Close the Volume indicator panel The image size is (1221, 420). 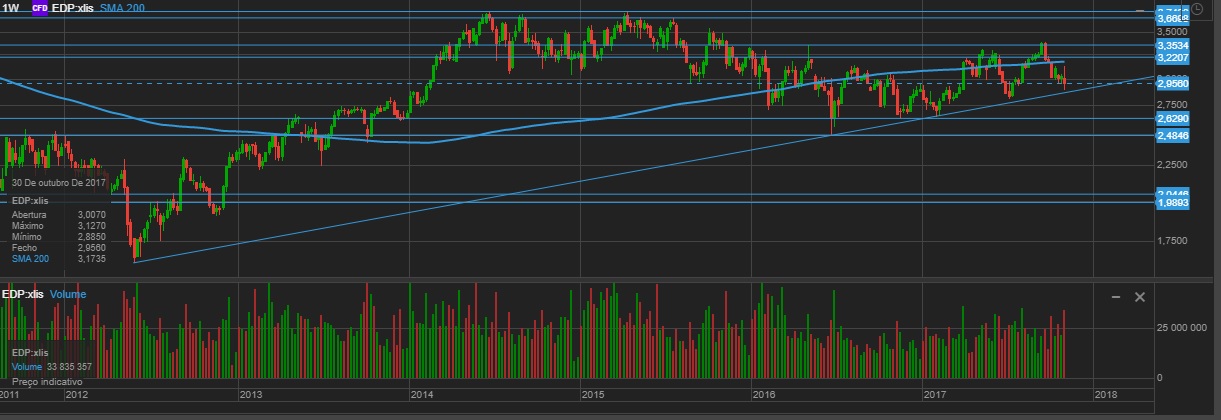click(1139, 297)
